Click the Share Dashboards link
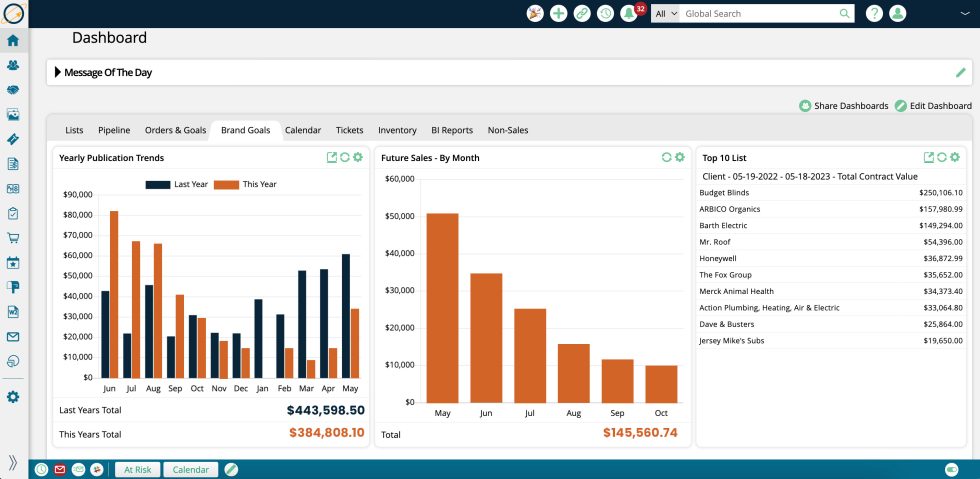 click(x=843, y=106)
